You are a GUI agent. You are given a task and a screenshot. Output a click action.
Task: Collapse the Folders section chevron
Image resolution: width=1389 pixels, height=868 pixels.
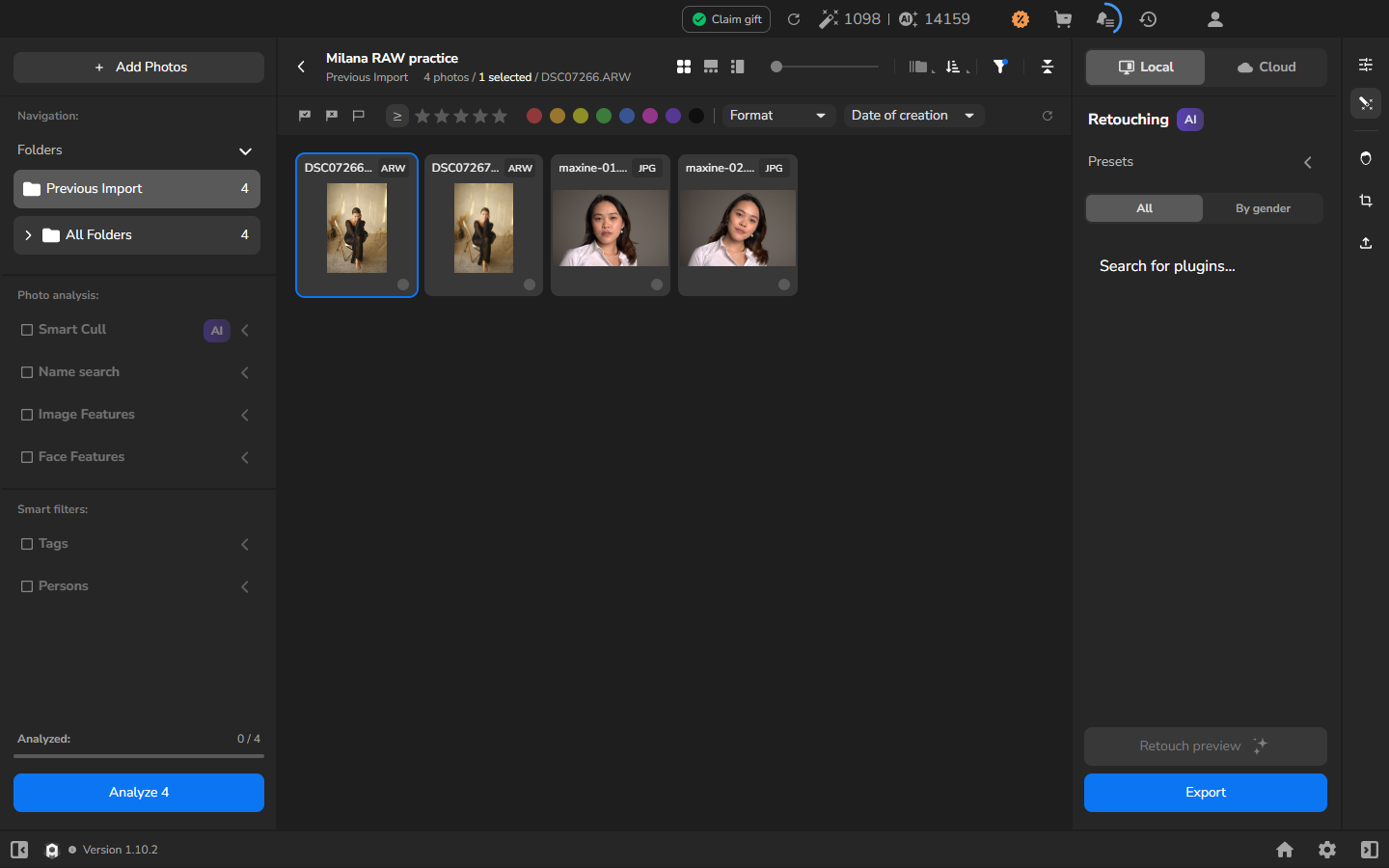click(x=245, y=151)
